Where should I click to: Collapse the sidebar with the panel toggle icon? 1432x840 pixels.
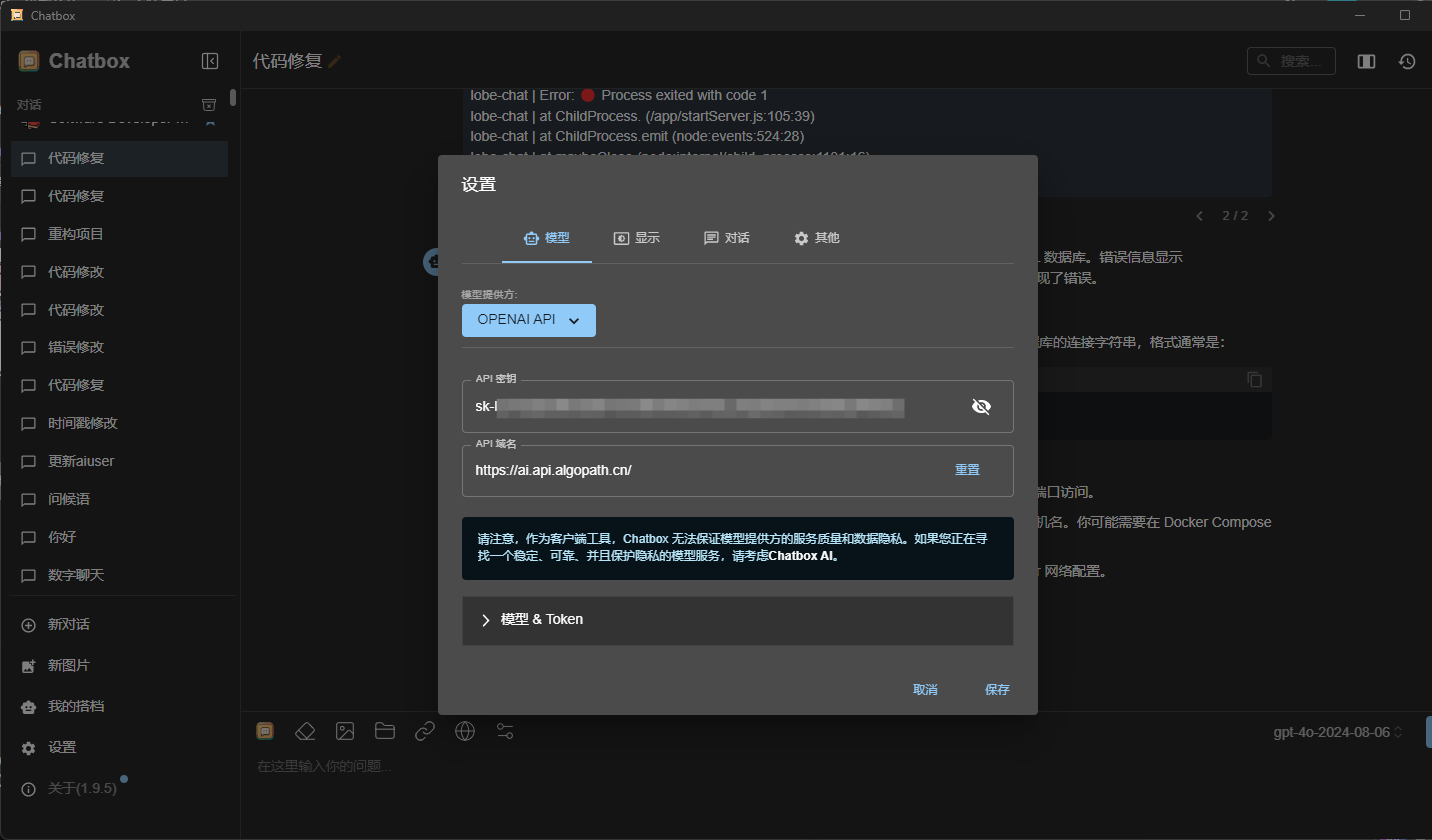(x=210, y=61)
